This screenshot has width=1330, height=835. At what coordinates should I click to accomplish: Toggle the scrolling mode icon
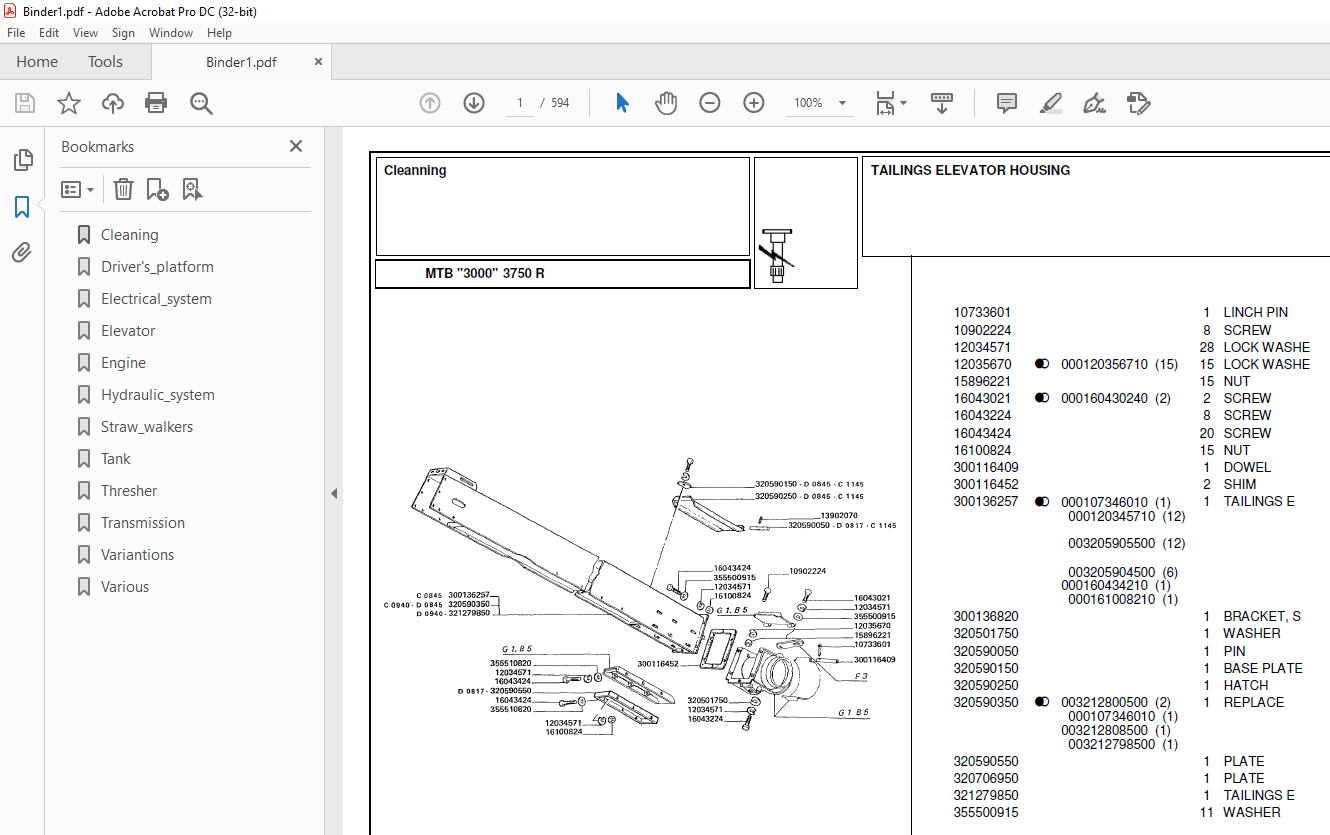point(942,103)
